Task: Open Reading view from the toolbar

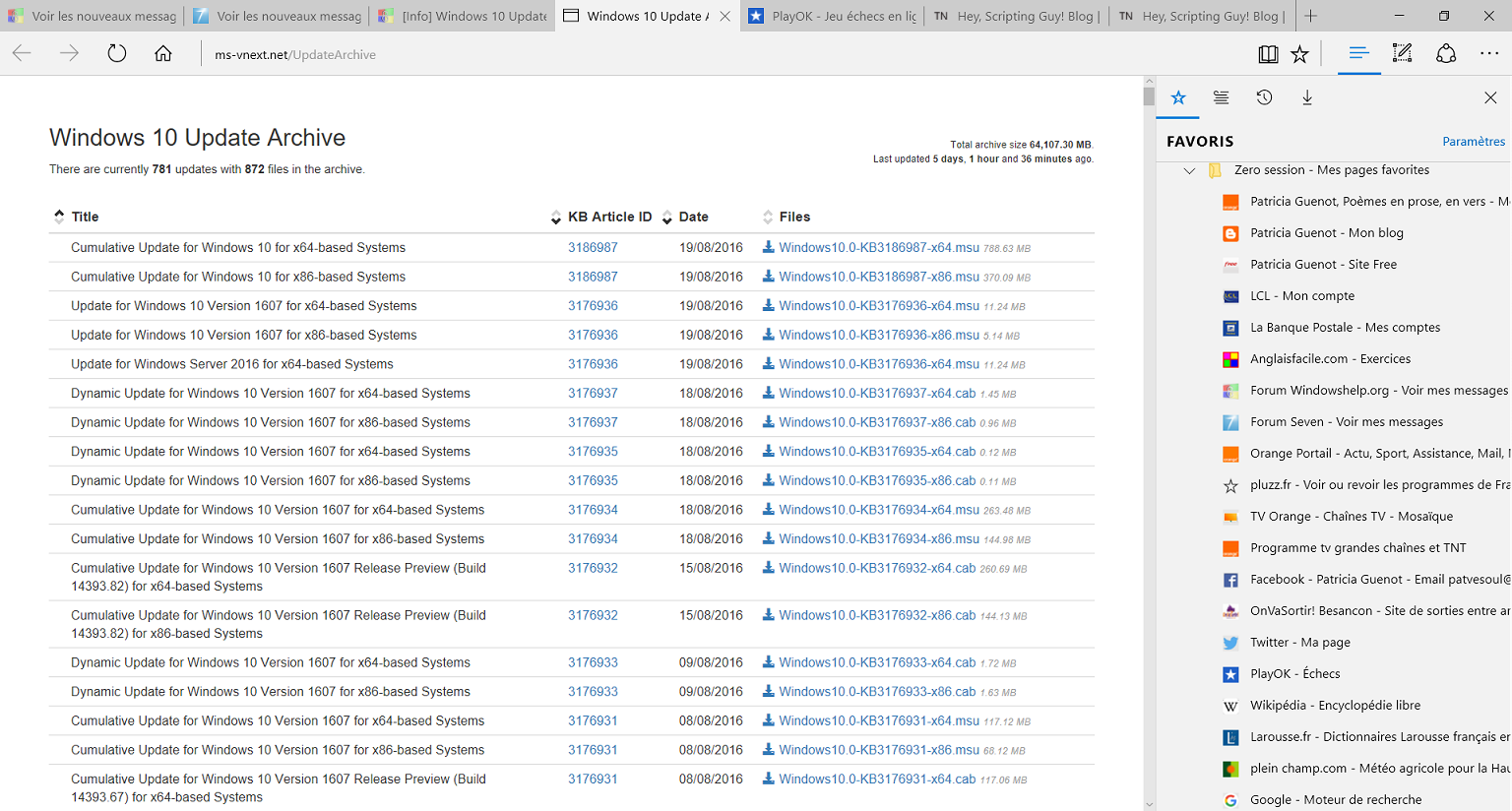Action: point(1268,54)
